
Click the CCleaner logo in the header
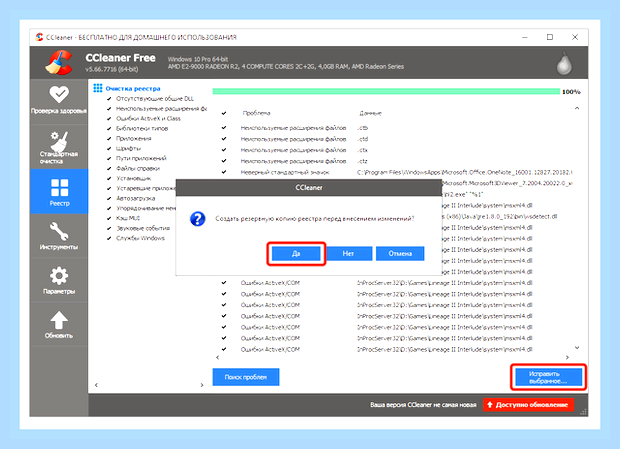coord(59,62)
